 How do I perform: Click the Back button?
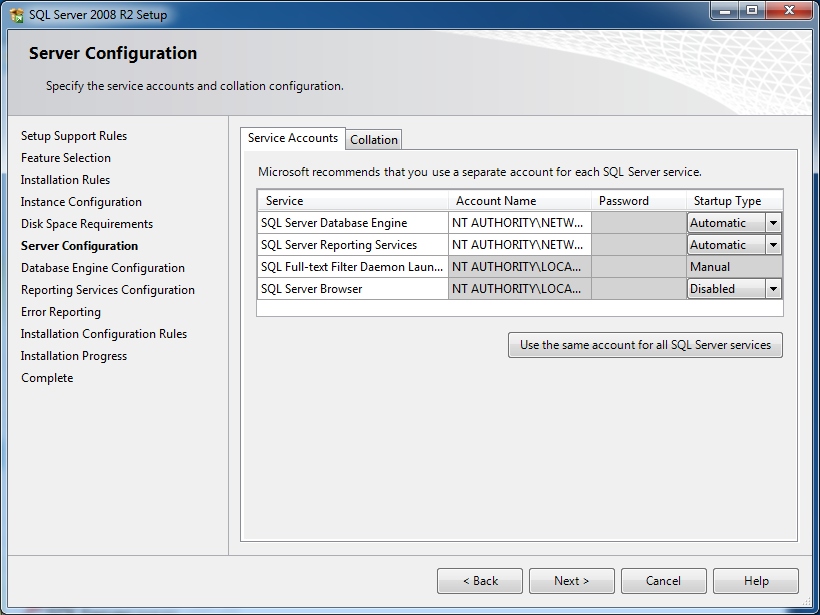pos(479,580)
